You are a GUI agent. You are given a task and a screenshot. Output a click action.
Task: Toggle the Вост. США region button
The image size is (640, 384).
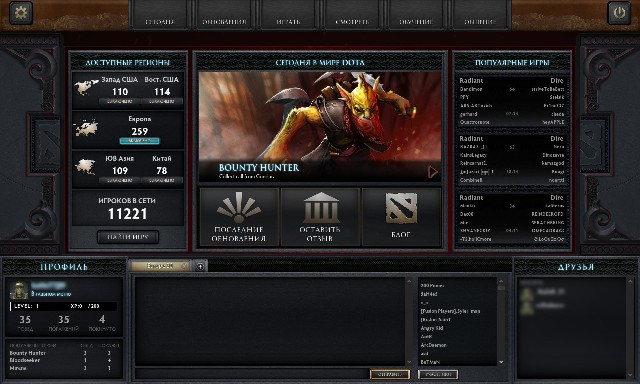point(162,101)
